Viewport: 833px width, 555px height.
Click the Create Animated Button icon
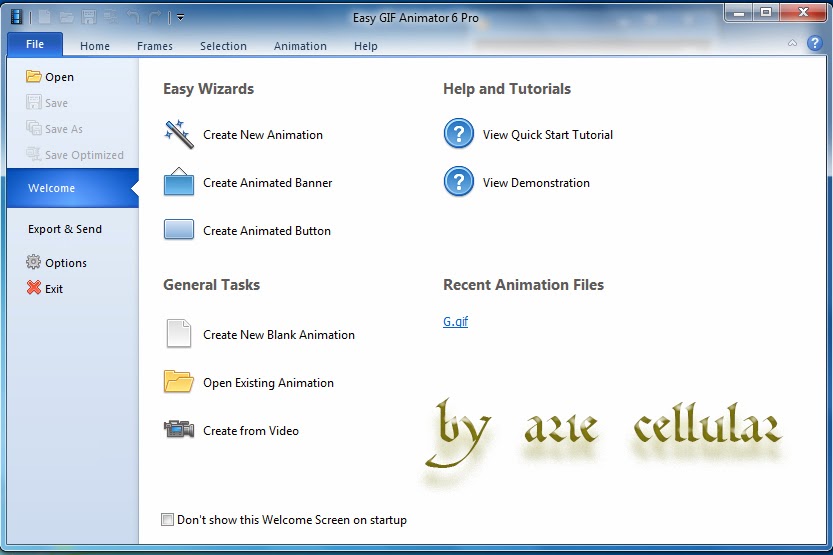coord(179,229)
